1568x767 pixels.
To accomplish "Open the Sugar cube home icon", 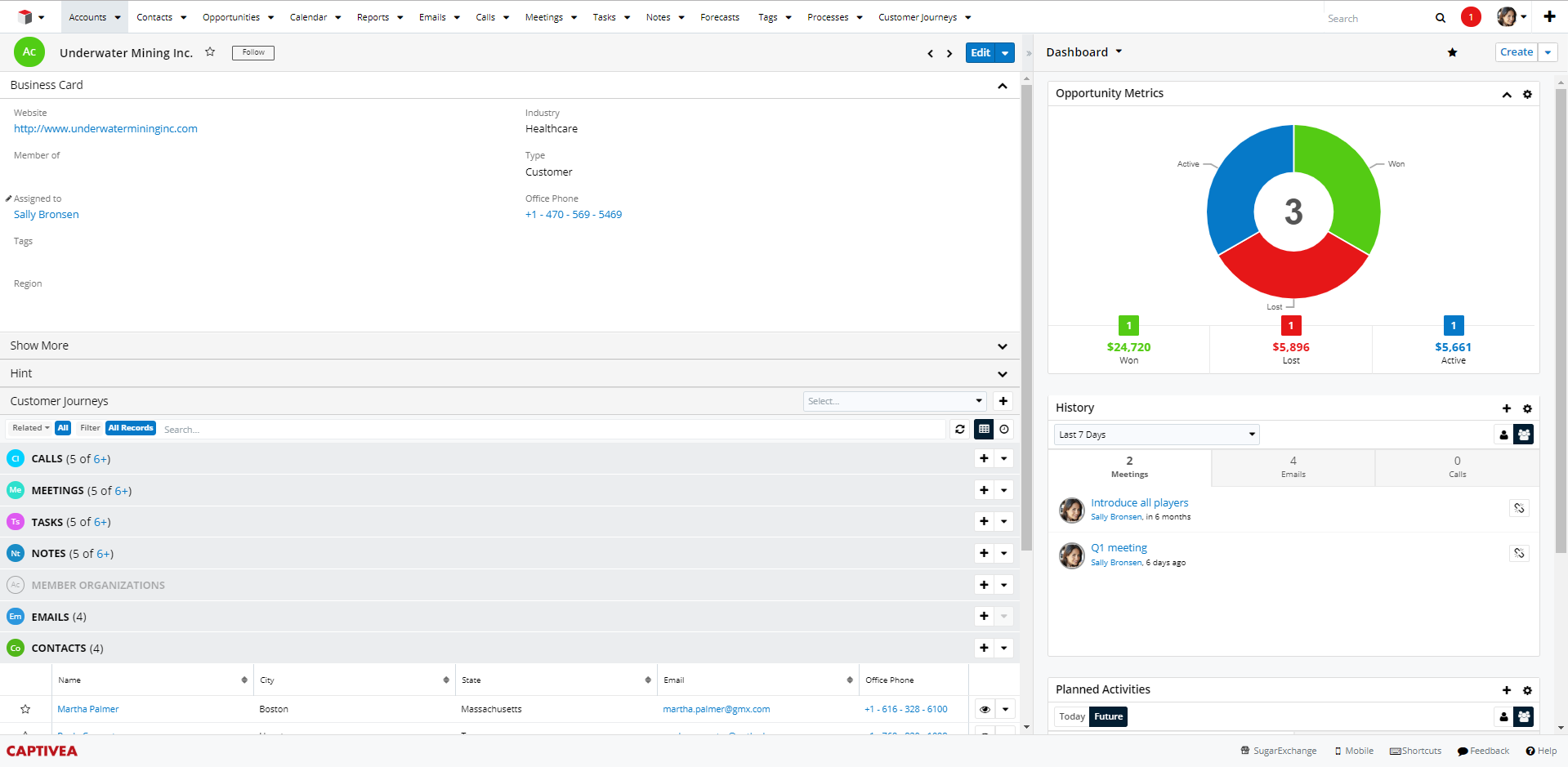I will click(25, 16).
